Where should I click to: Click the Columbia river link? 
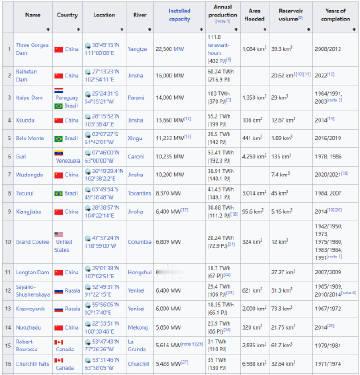coord(139,242)
